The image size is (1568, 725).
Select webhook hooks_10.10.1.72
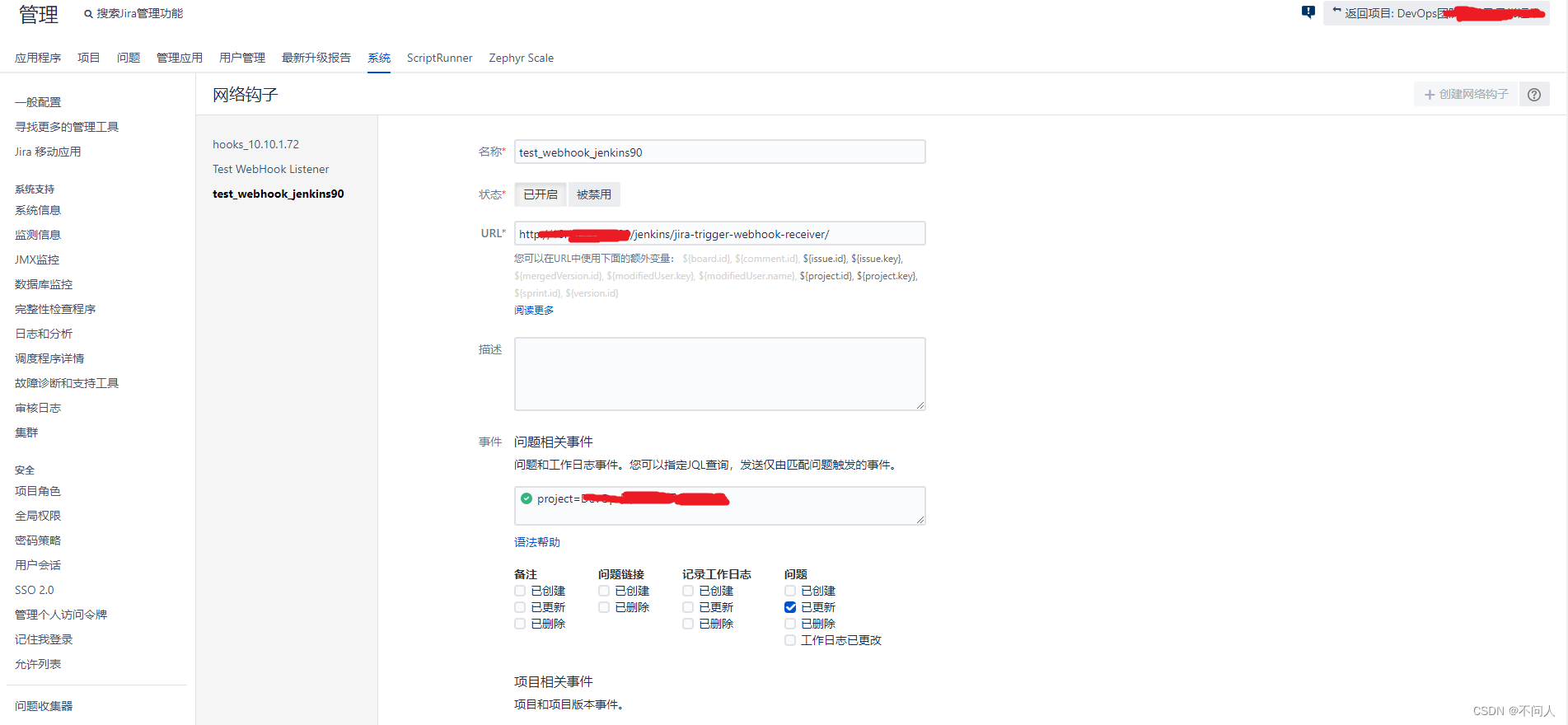pos(256,144)
